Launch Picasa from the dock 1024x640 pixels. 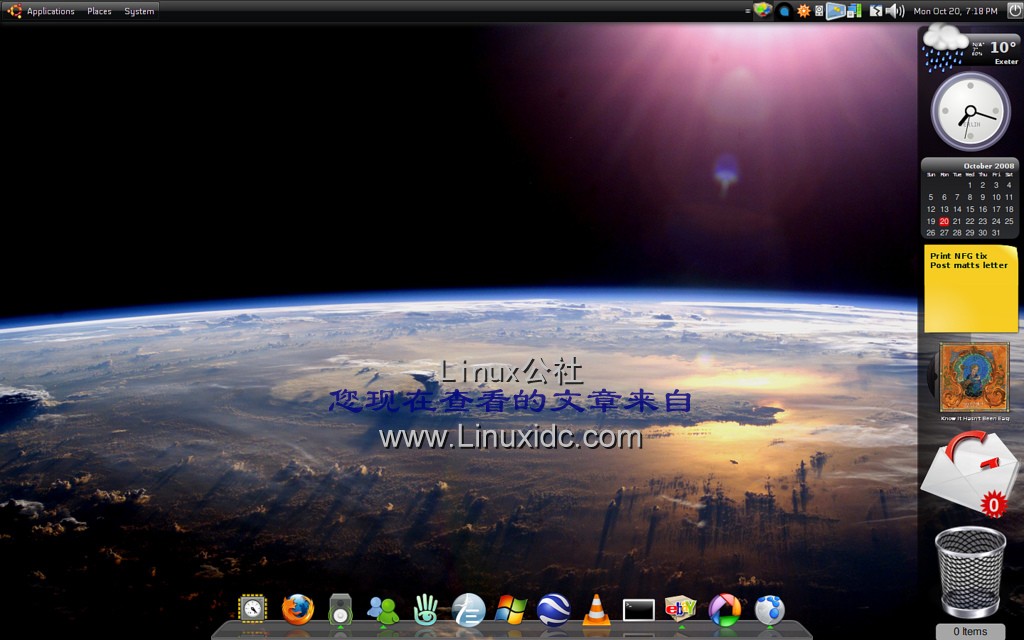725,610
